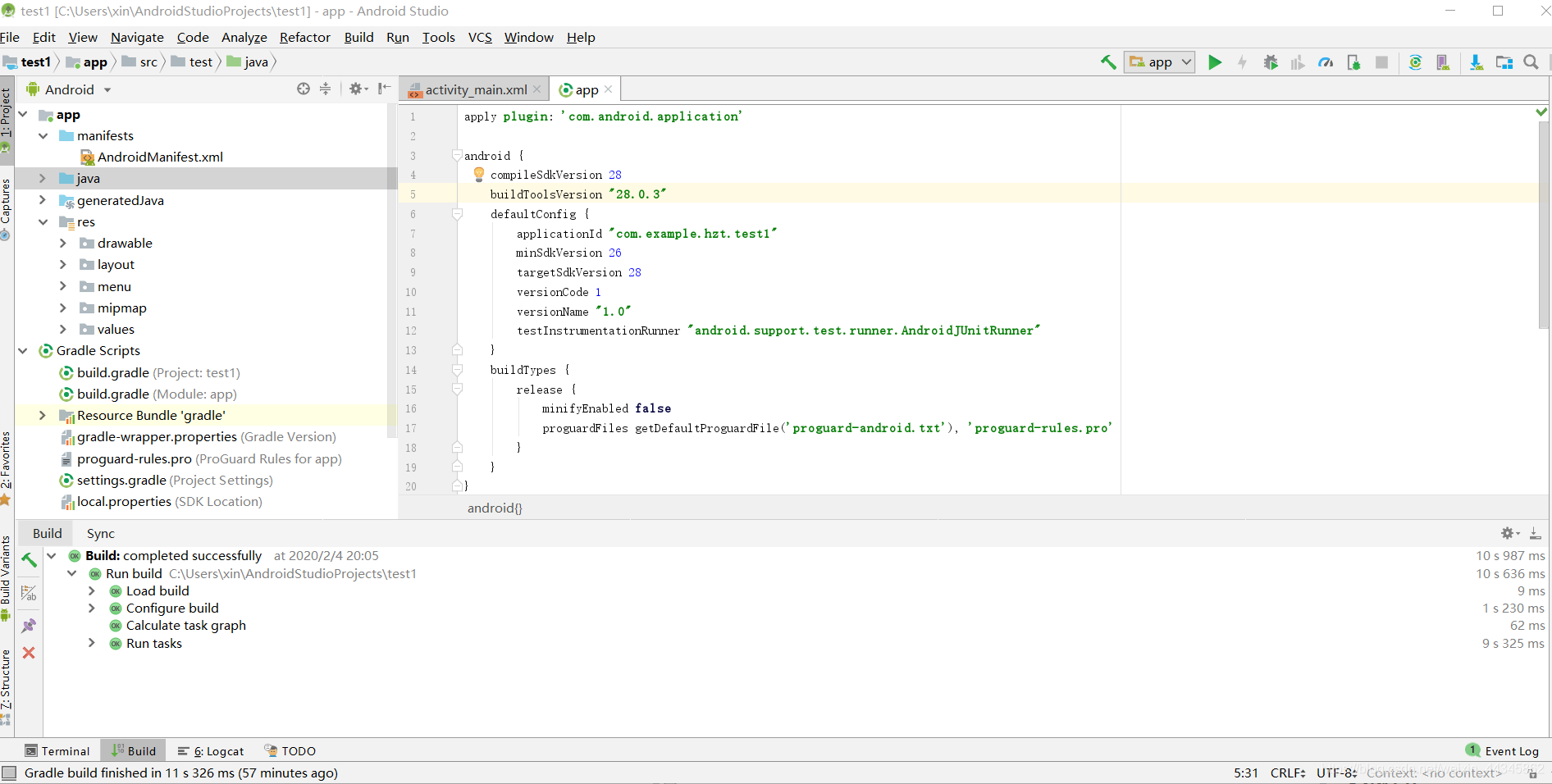1552x784 pixels.
Task: Expand the drawable folder
Action: (x=63, y=243)
